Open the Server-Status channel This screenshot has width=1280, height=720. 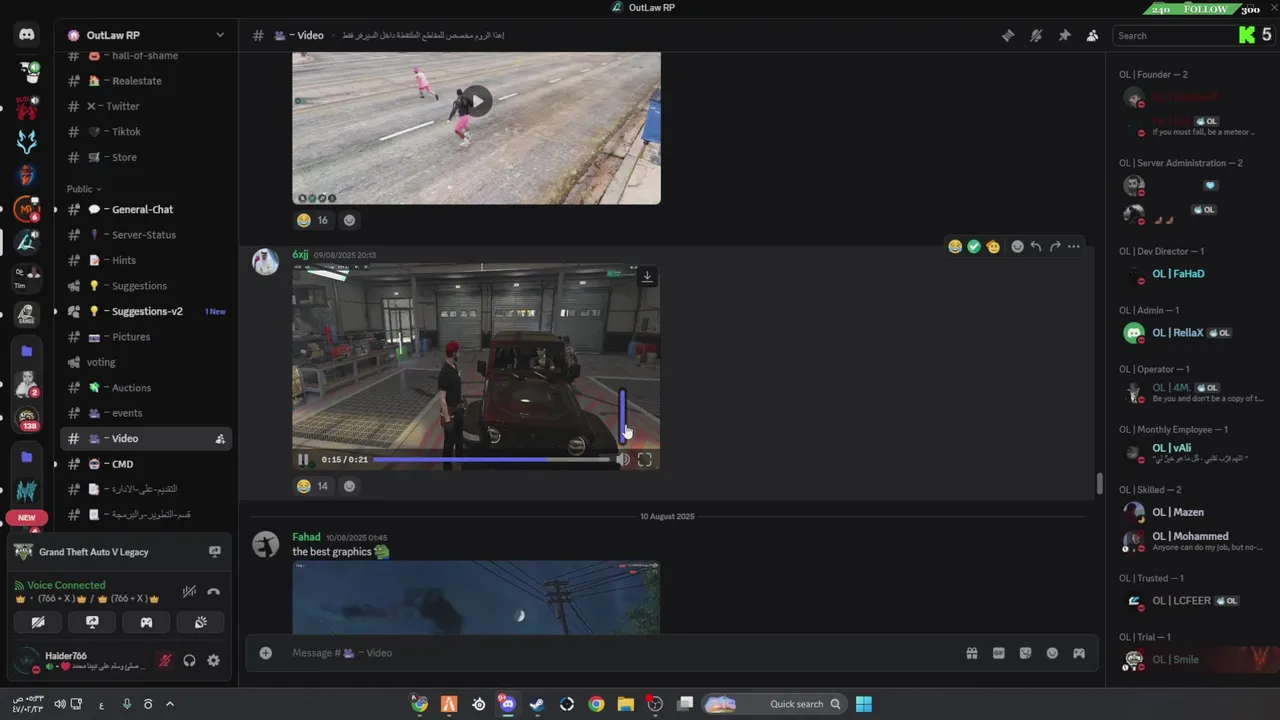pyautogui.click(x=146, y=235)
